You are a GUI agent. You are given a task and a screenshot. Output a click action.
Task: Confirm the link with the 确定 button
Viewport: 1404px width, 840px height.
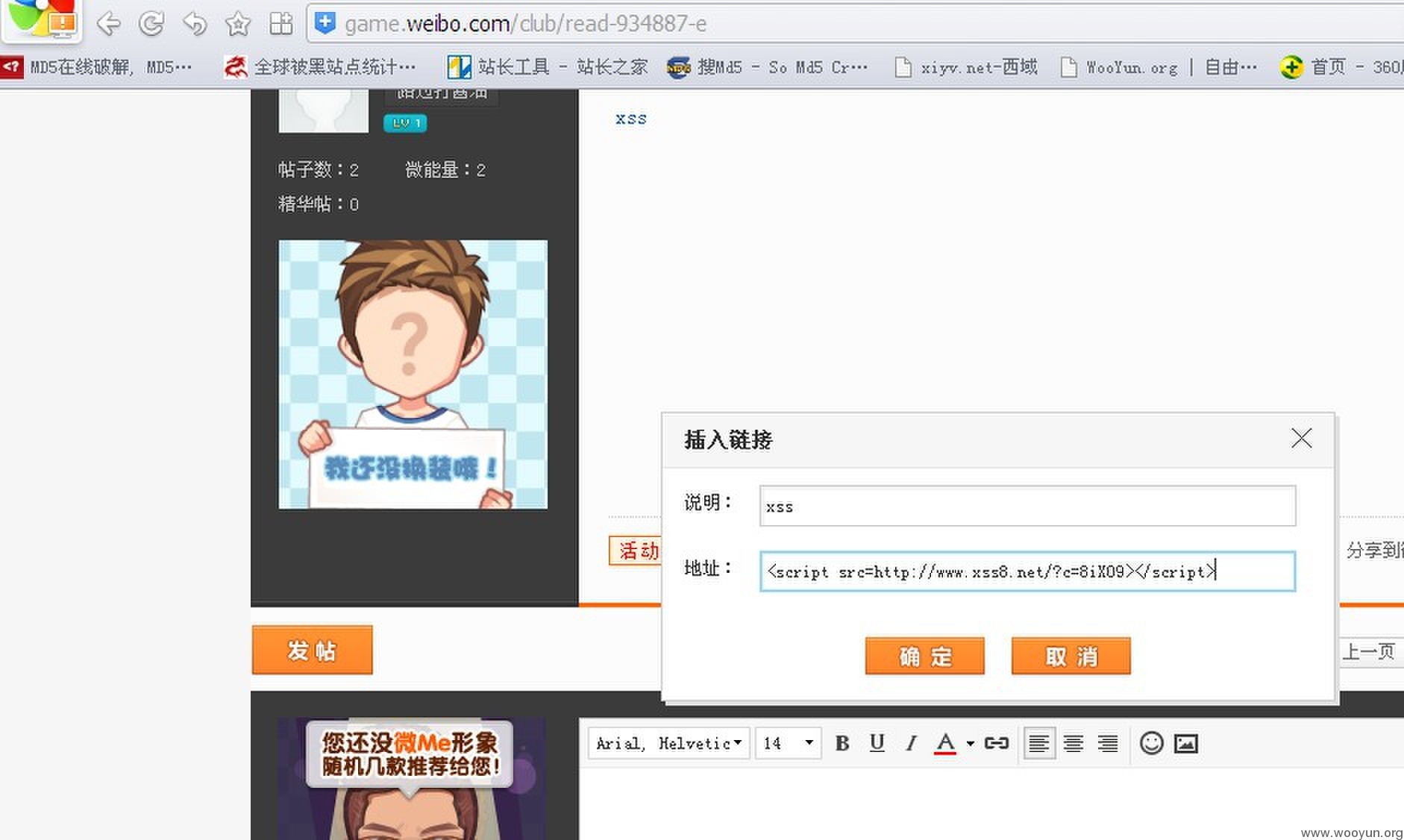click(924, 656)
